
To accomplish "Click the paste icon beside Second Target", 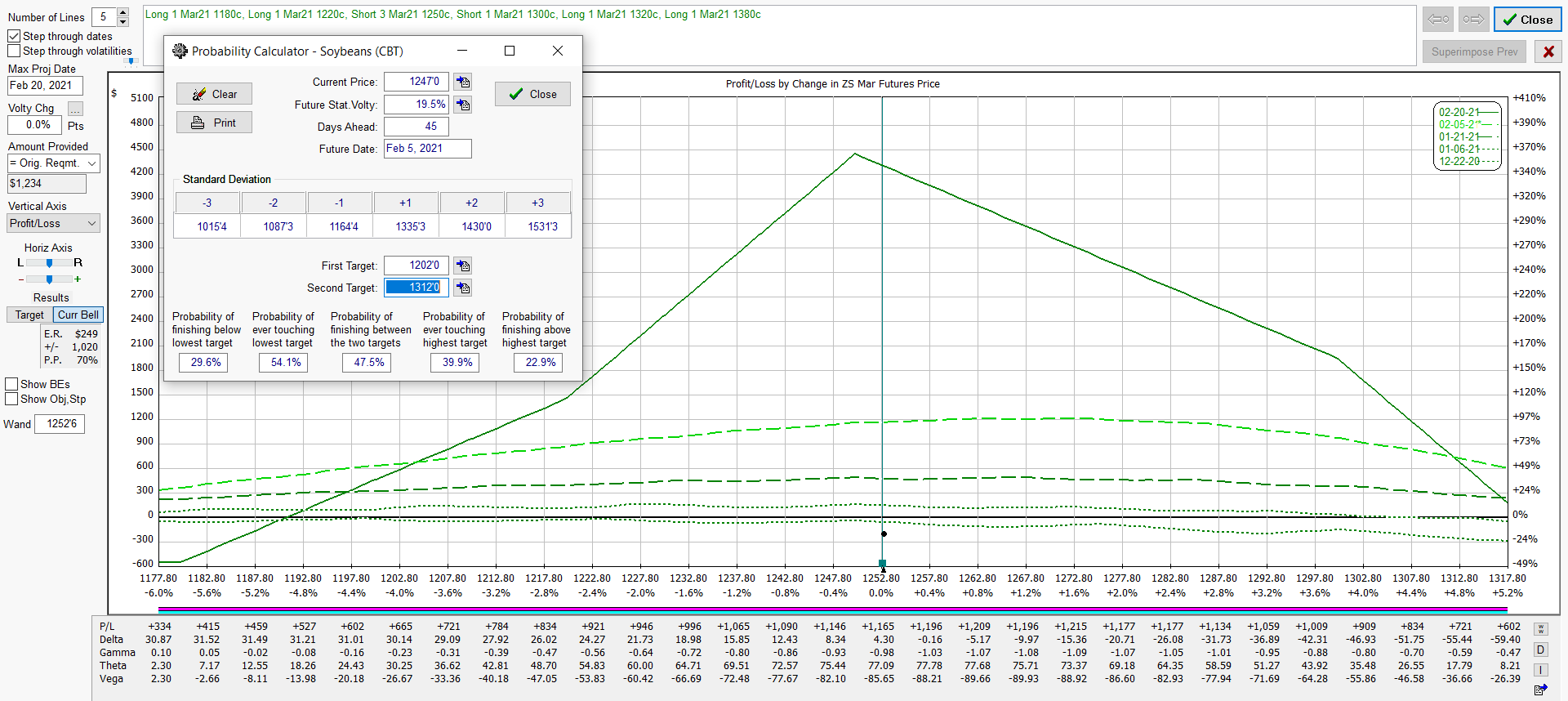I will click(x=463, y=288).
